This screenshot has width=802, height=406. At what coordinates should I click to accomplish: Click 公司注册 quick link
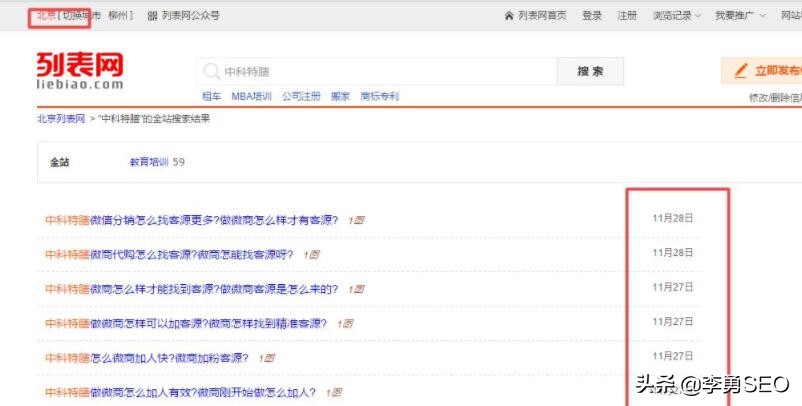click(x=301, y=96)
